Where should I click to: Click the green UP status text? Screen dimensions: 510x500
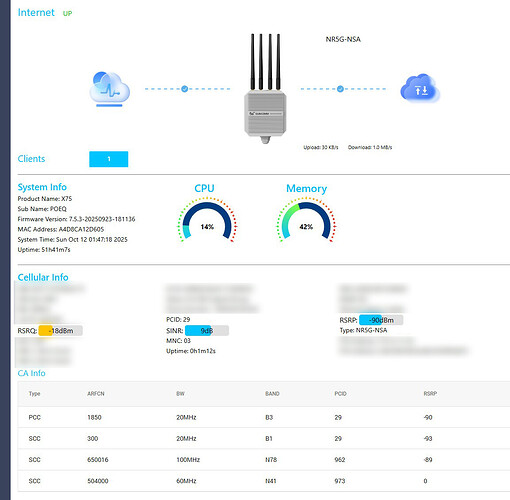(67, 13)
